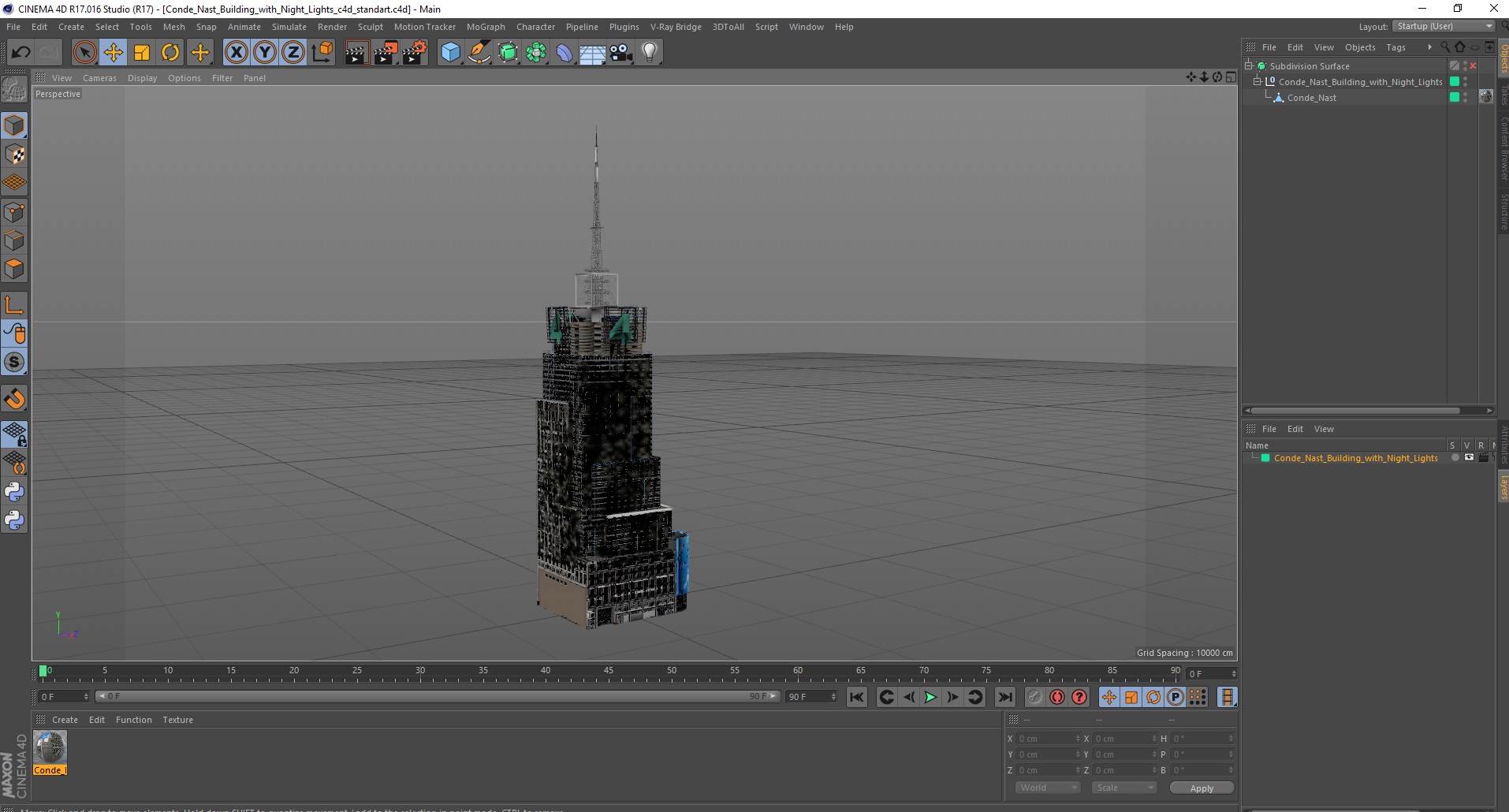Render current view clapperboard icon
The height and width of the screenshot is (812, 1509).
click(356, 53)
